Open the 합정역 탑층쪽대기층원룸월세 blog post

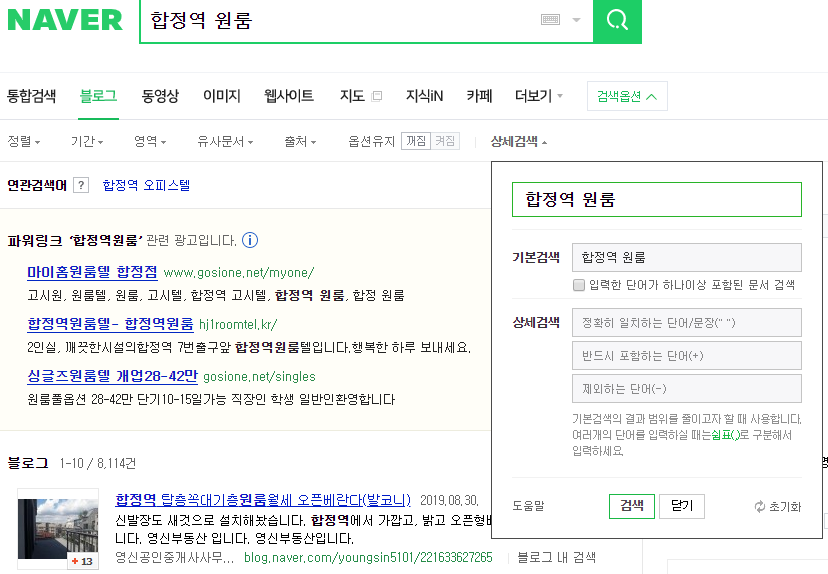(x=263, y=500)
